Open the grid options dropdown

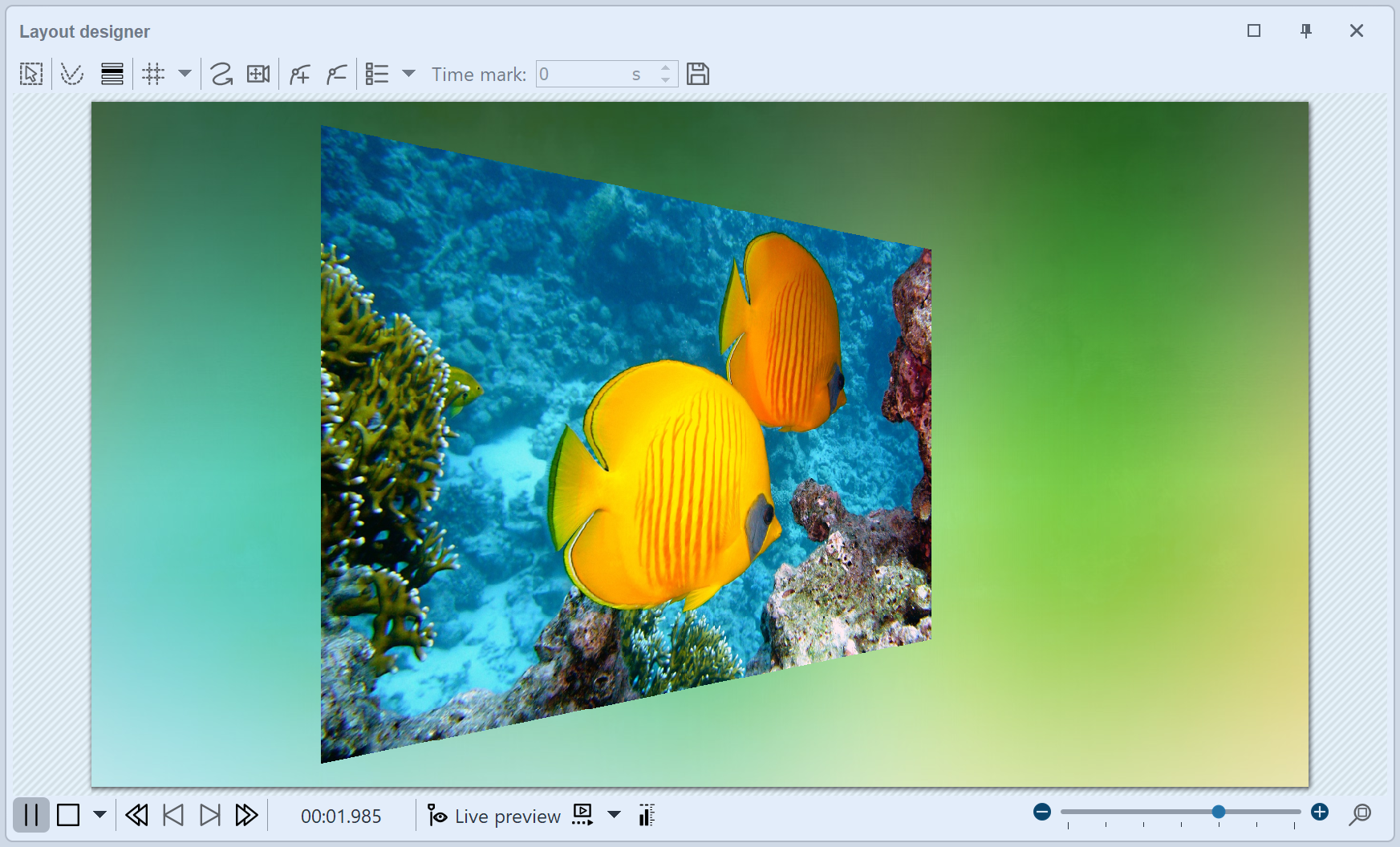pyautogui.click(x=184, y=74)
